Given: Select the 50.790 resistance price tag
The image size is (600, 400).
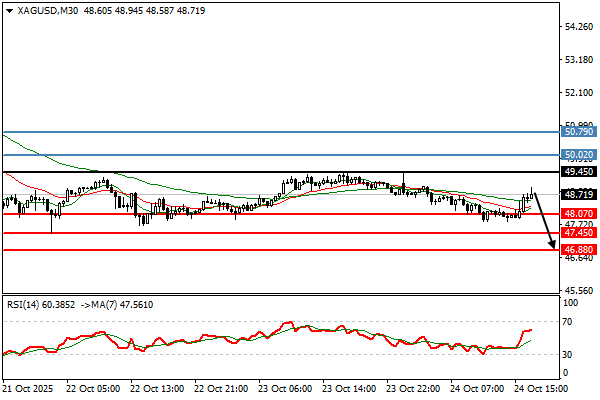Looking at the screenshot, I should (x=580, y=131).
